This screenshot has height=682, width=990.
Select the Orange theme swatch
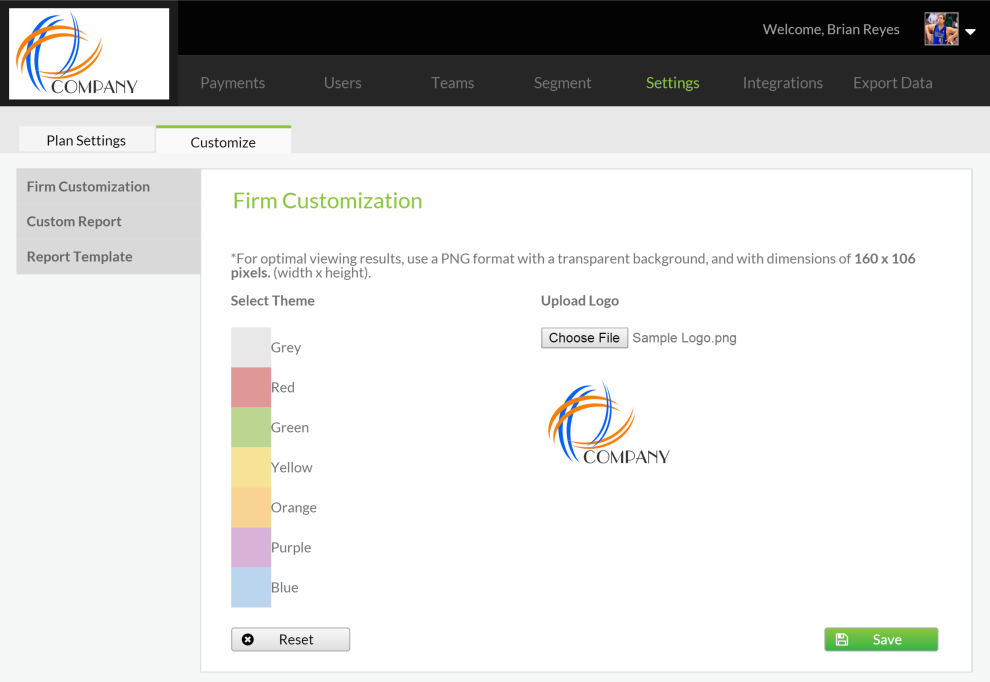click(251, 508)
